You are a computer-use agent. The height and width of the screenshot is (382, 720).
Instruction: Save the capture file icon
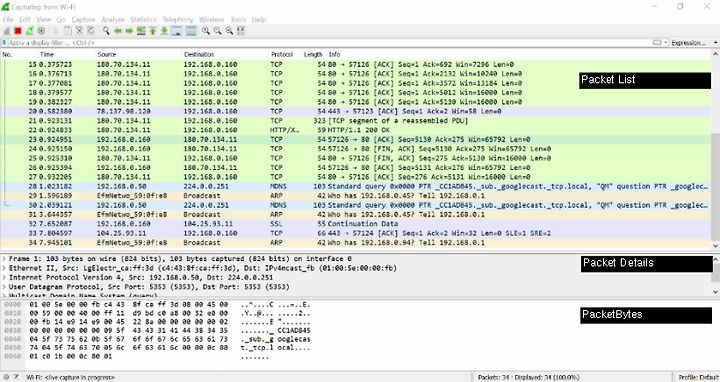pos(68,31)
